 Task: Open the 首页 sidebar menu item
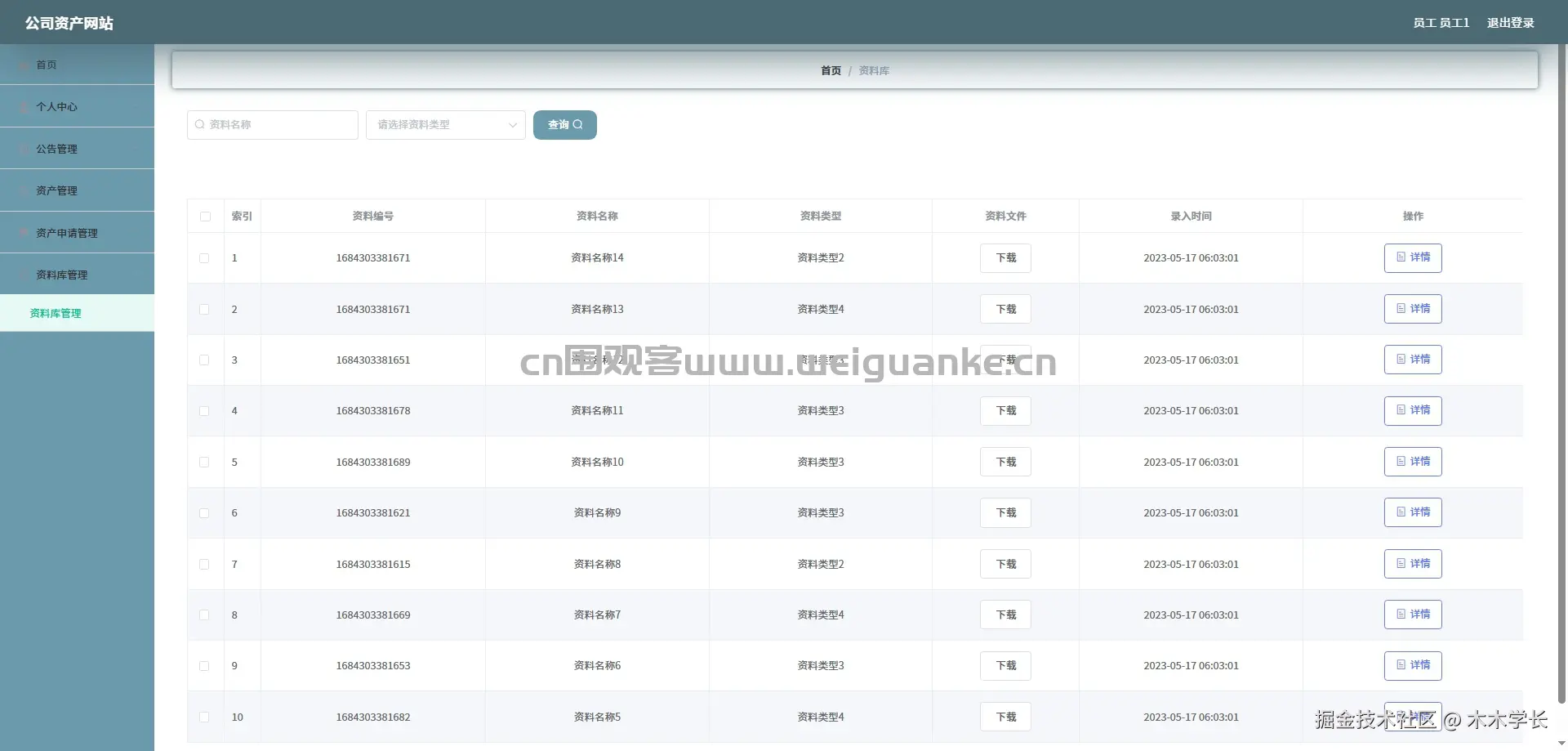tap(77, 65)
